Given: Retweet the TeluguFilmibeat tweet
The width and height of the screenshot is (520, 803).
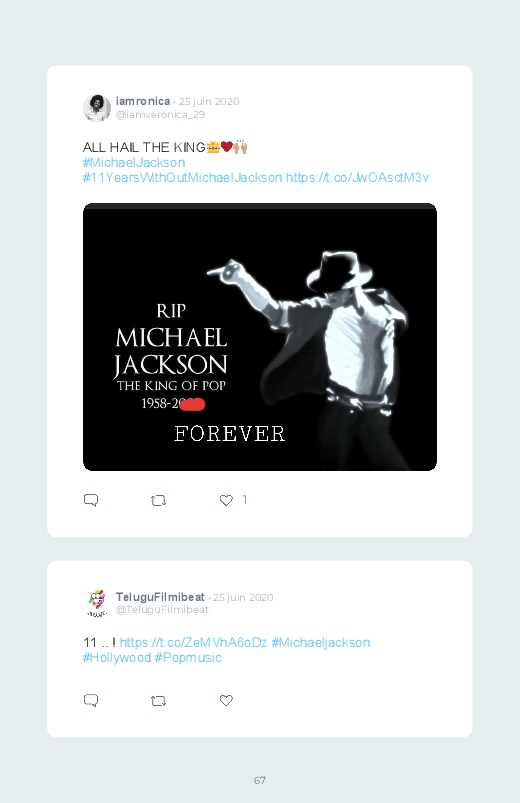Looking at the screenshot, I should tap(158, 701).
